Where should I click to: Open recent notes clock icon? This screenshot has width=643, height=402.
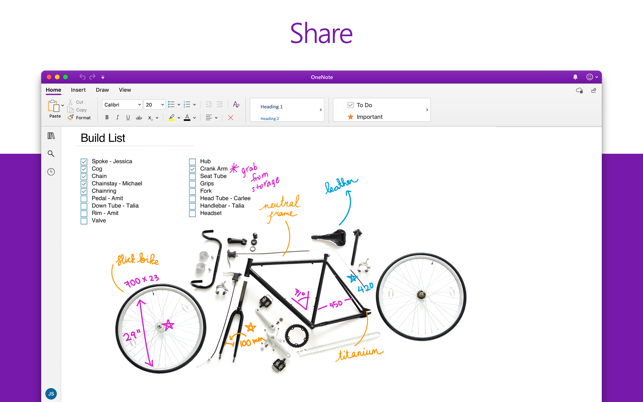(x=51, y=172)
